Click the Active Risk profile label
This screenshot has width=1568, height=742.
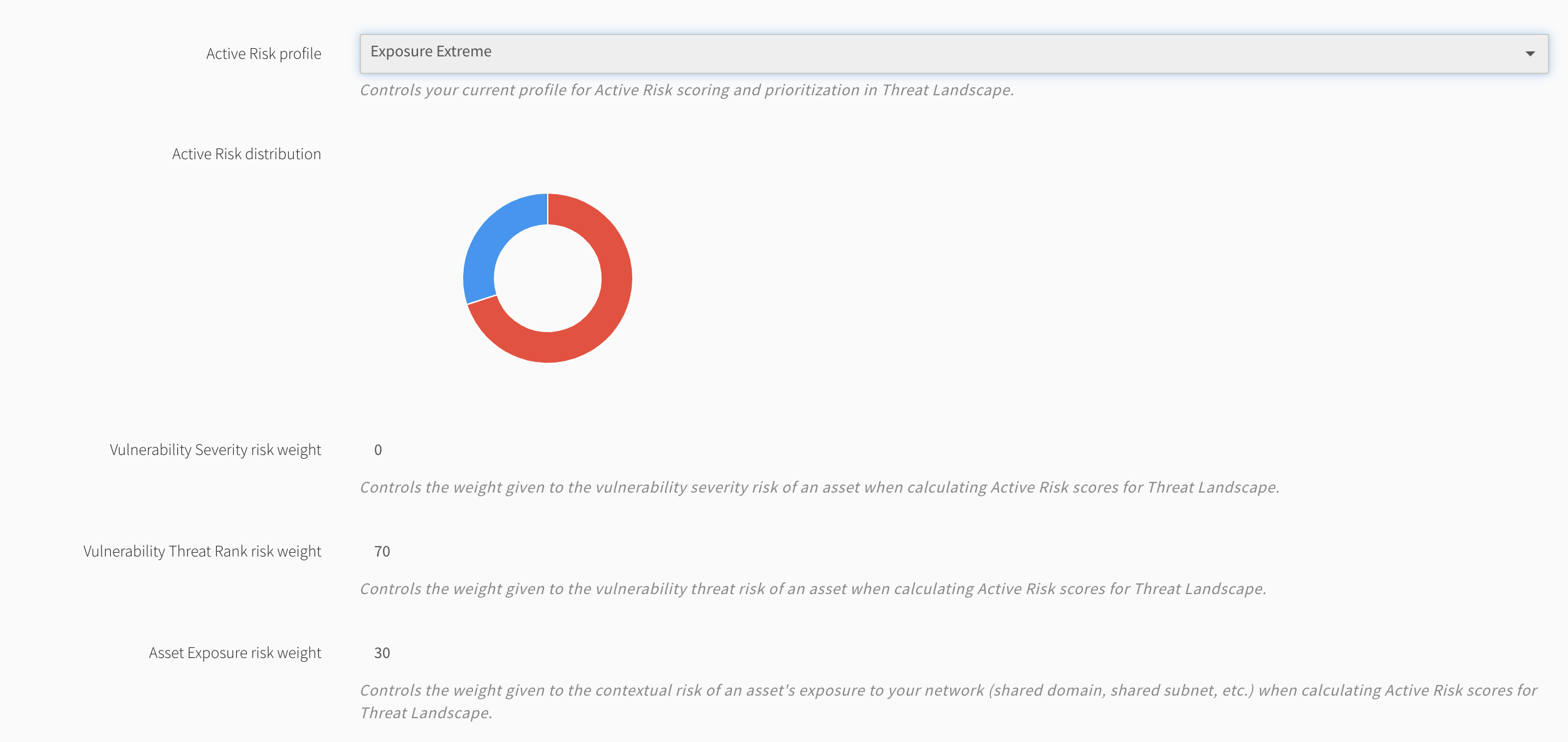[264, 54]
